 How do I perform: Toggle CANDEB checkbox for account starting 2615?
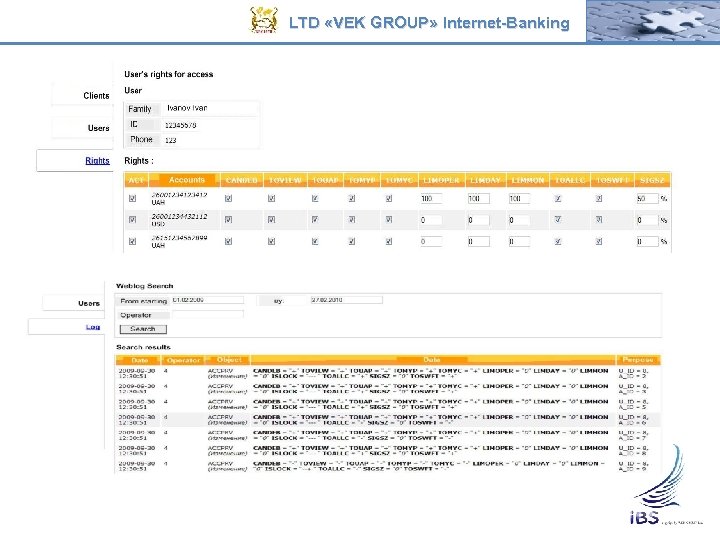click(228, 241)
